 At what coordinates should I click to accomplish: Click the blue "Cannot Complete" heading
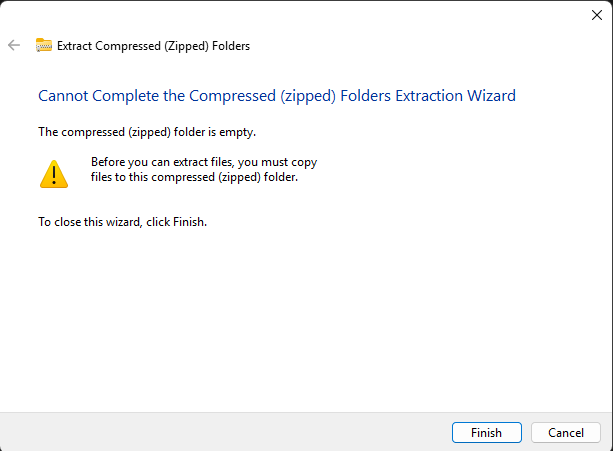pyautogui.click(x=276, y=96)
